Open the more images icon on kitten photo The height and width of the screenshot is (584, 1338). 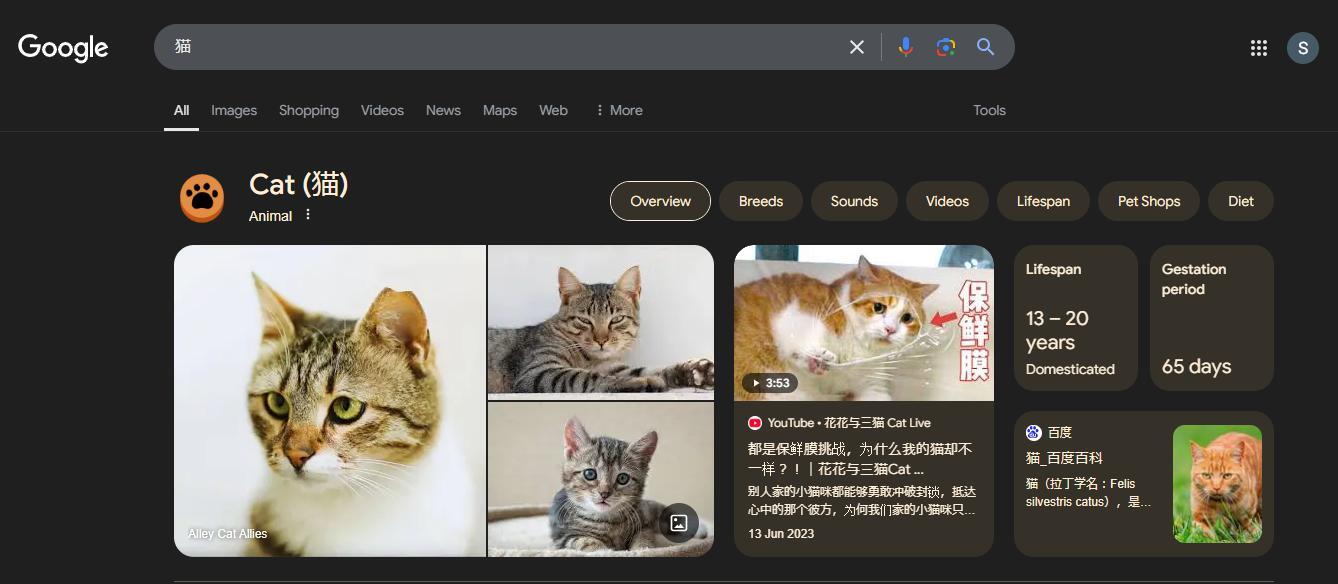(678, 522)
